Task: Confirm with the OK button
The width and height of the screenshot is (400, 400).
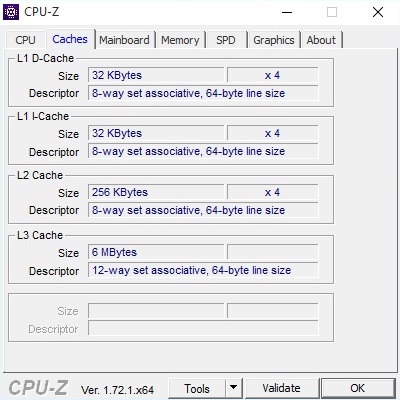Action: click(358, 388)
